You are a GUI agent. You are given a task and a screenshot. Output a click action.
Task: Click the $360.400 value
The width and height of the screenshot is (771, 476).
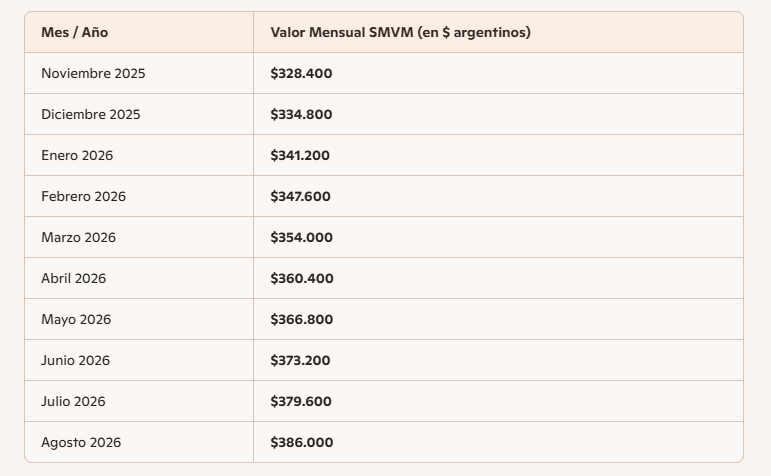pos(301,279)
